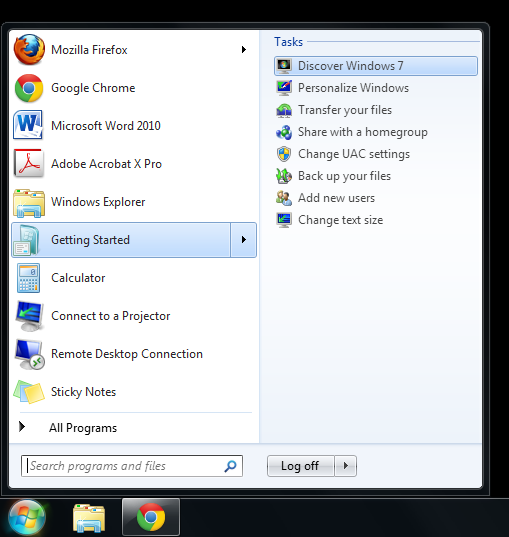The image size is (509, 537).
Task: Choose the Discover Windows 7 task text
Action: tap(351, 66)
